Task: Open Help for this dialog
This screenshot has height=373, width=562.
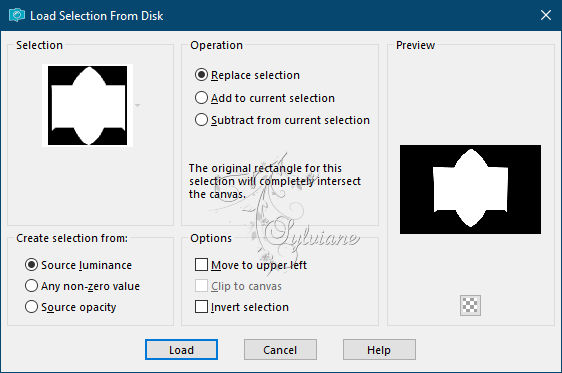Action: [379, 349]
